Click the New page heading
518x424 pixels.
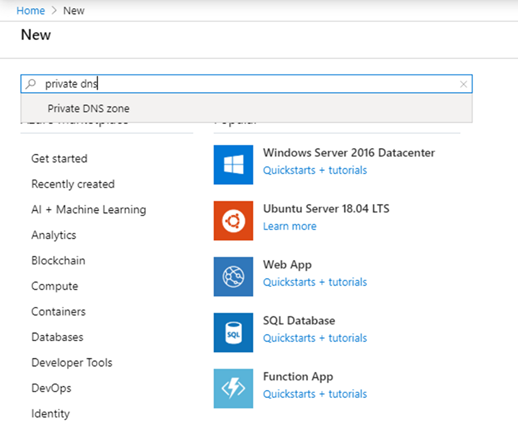click(x=36, y=35)
